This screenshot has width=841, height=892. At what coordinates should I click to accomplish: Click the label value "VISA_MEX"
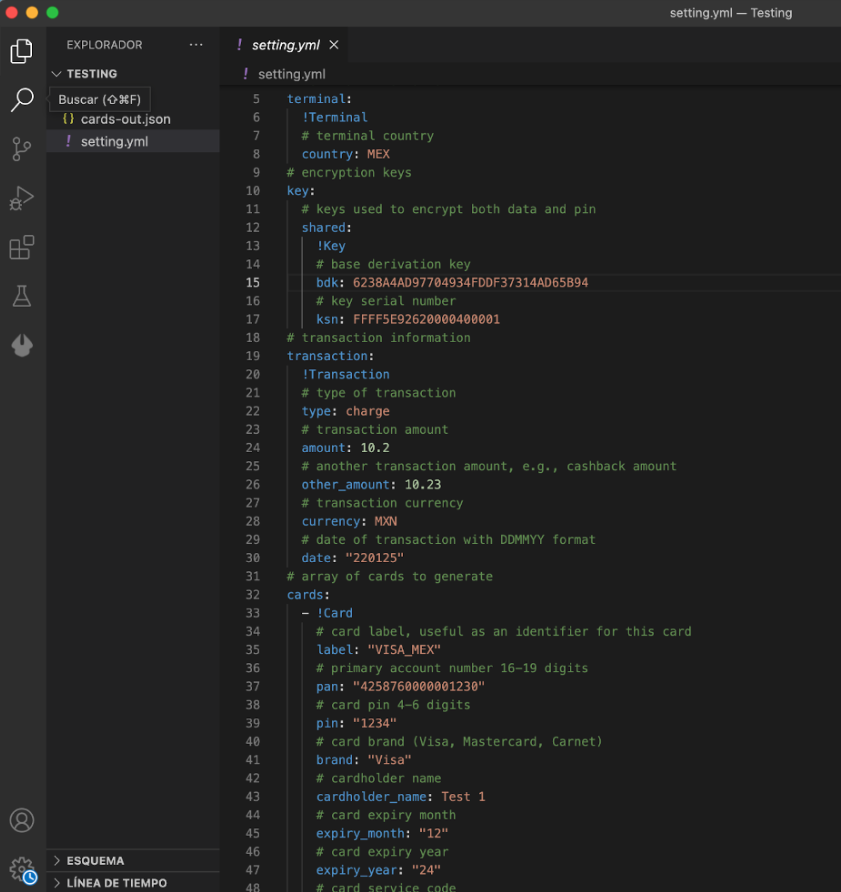404,650
